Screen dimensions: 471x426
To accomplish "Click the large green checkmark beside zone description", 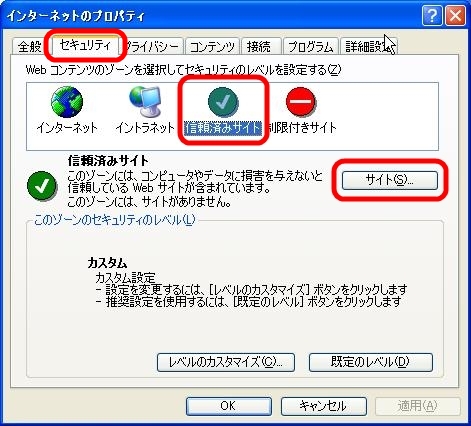I will [x=42, y=186].
